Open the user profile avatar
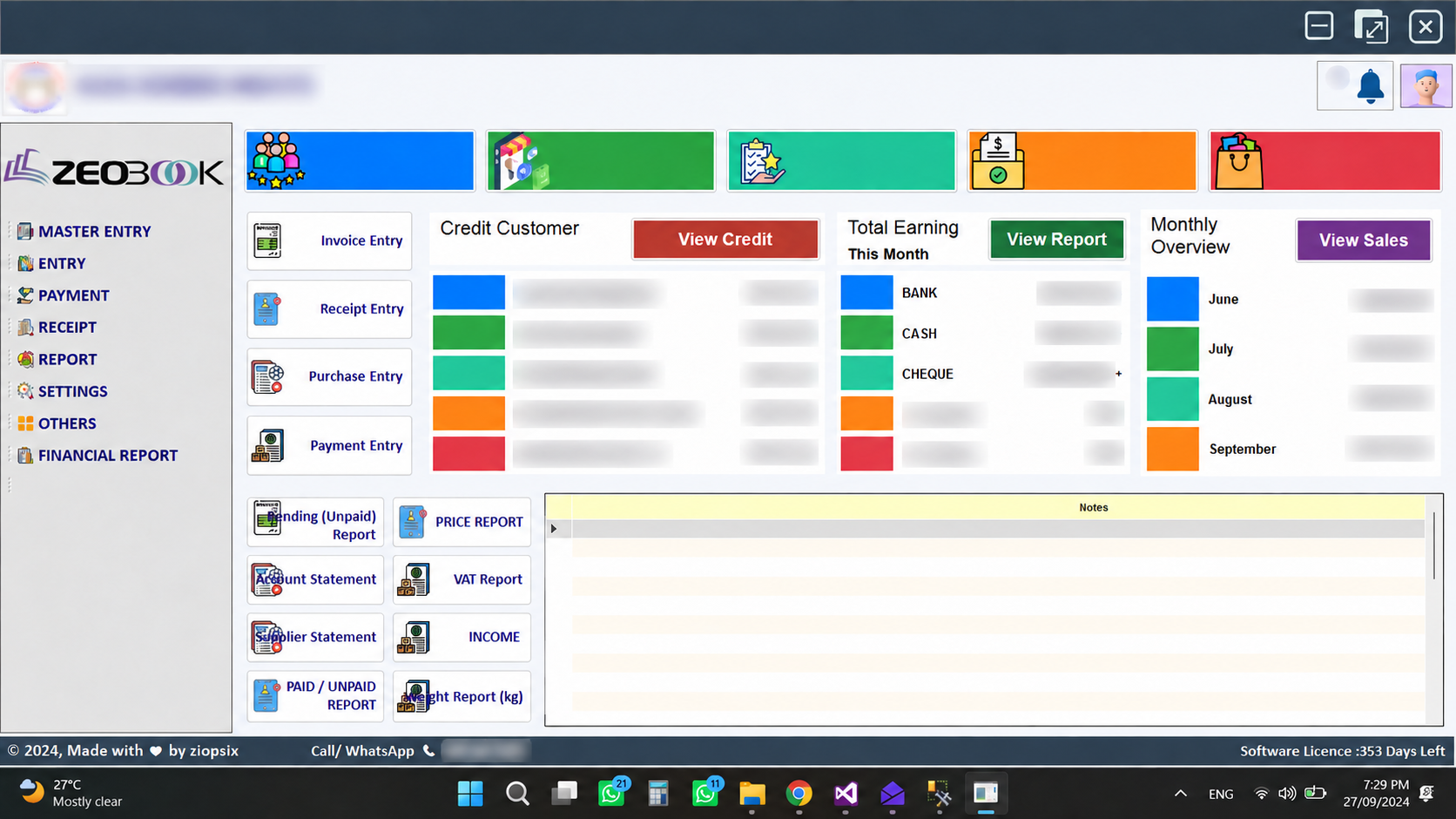Viewport: 1456px width, 819px height. [1426, 85]
